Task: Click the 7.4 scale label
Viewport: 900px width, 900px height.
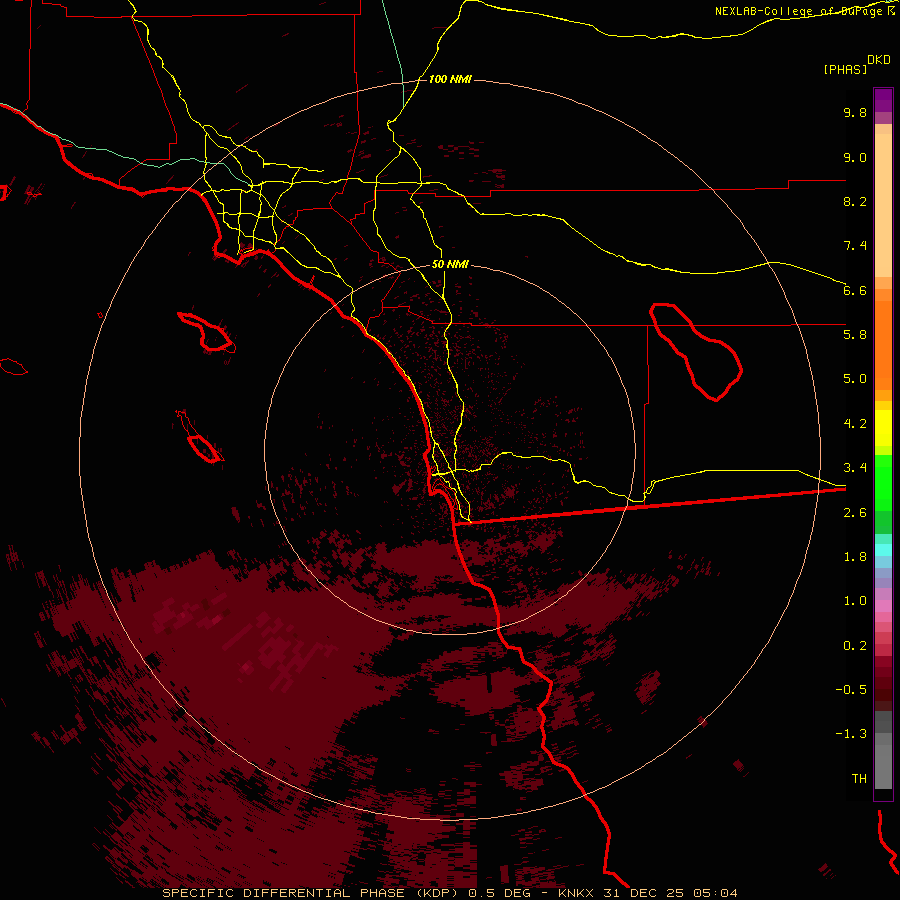Action: pos(855,246)
